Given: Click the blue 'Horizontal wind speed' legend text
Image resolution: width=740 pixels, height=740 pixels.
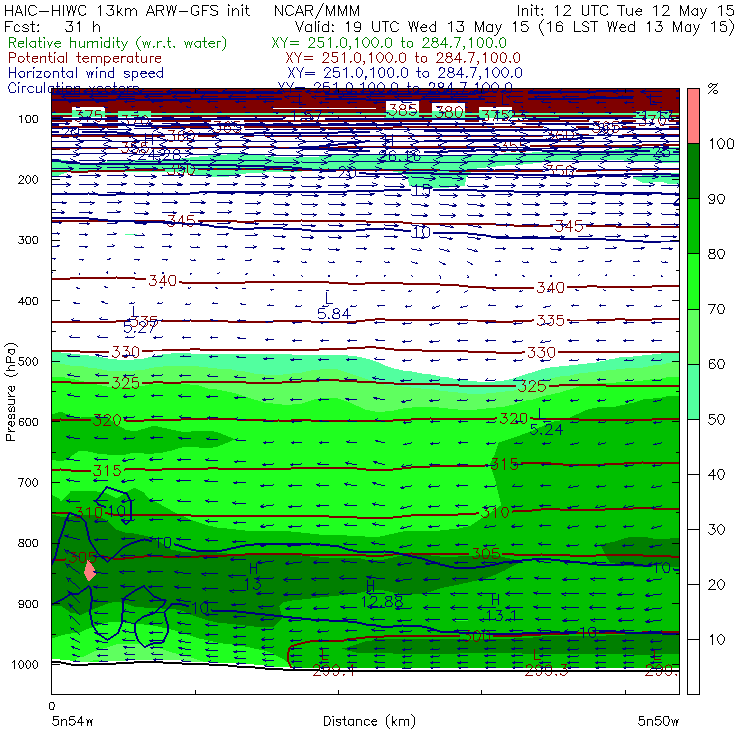Looking at the screenshot, I should (86, 73).
